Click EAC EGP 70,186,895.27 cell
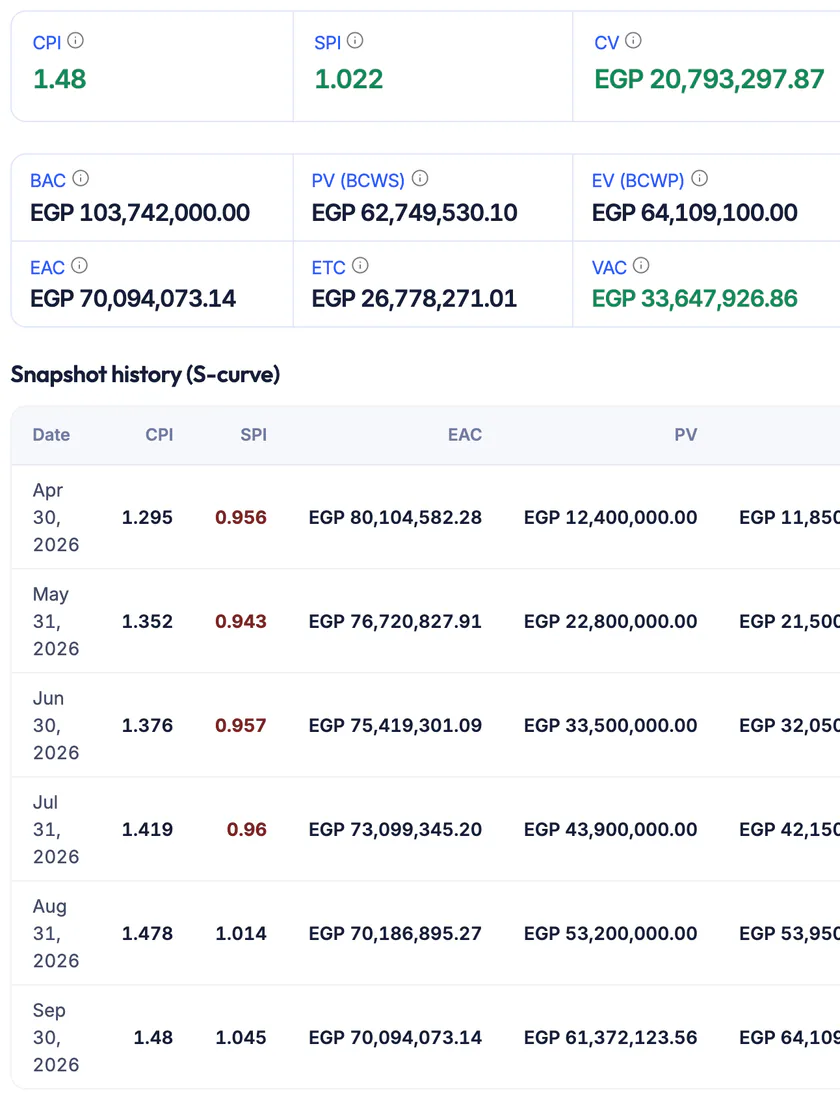The image size is (840, 1120). coord(395,934)
